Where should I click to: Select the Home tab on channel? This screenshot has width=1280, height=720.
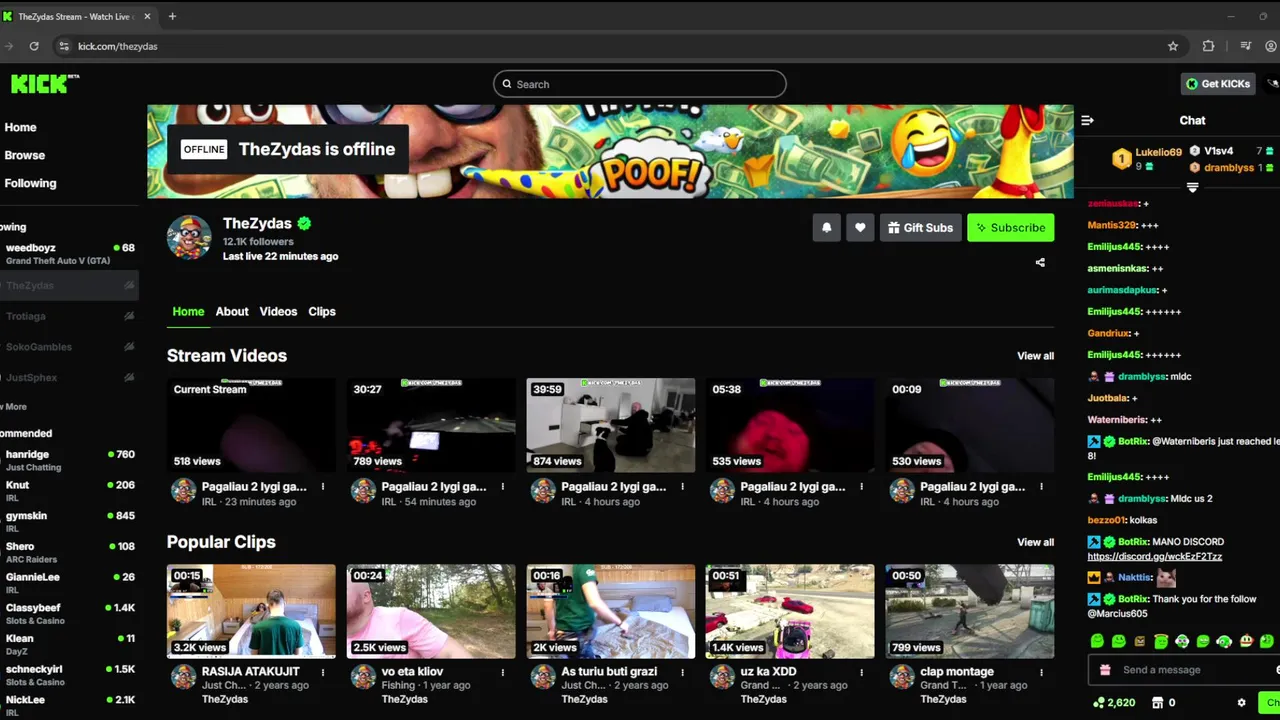point(188,312)
